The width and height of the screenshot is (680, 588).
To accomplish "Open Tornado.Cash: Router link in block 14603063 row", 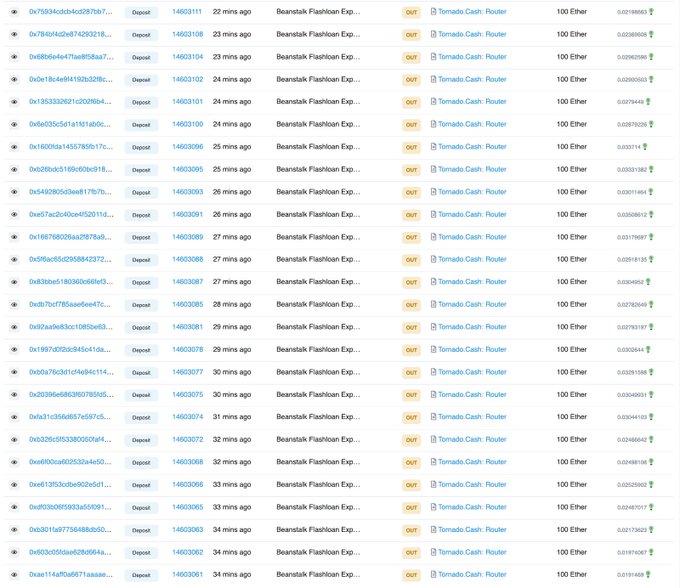I will click(472, 529).
